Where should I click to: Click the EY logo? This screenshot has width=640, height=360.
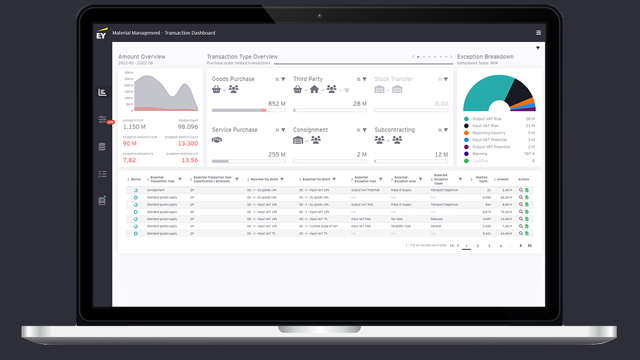pos(101,34)
